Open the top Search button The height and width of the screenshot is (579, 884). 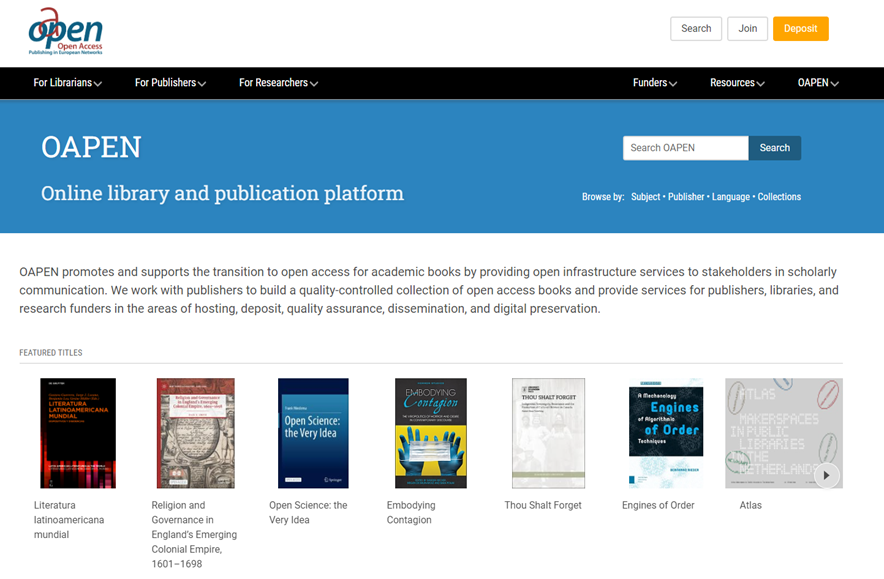[696, 29]
